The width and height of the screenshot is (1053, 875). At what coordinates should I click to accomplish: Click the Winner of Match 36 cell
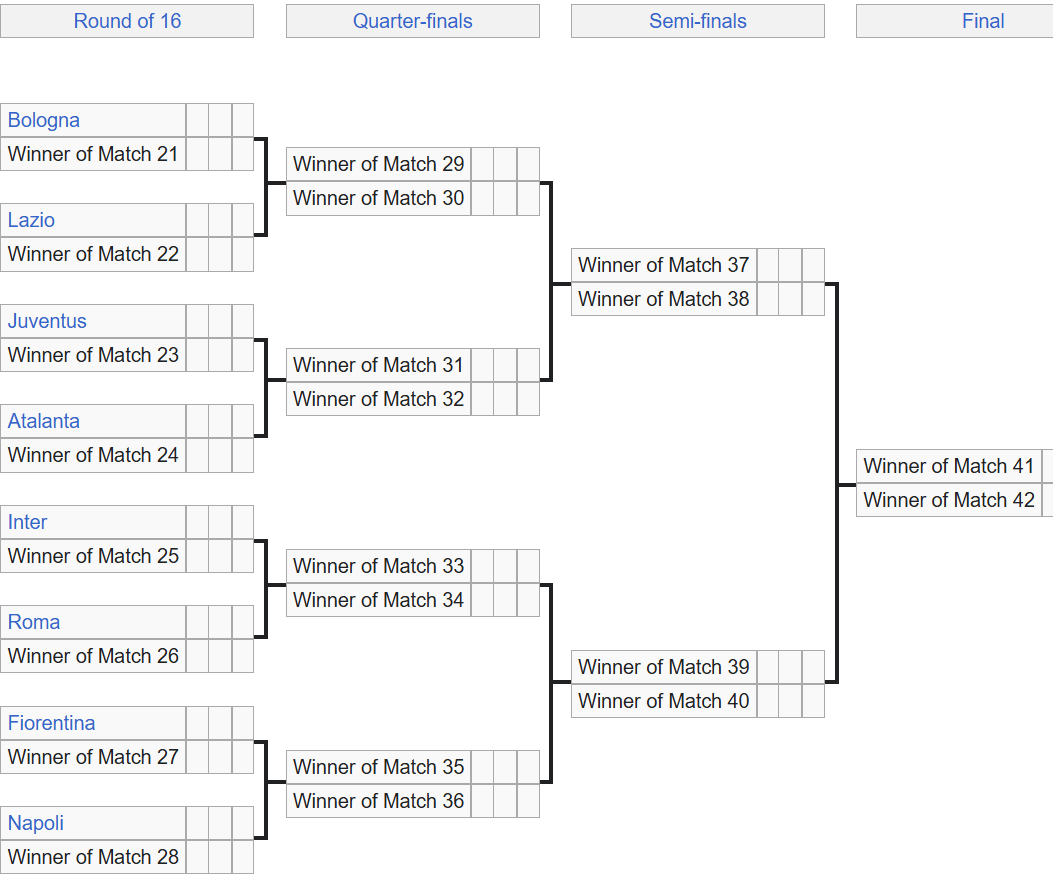378,801
